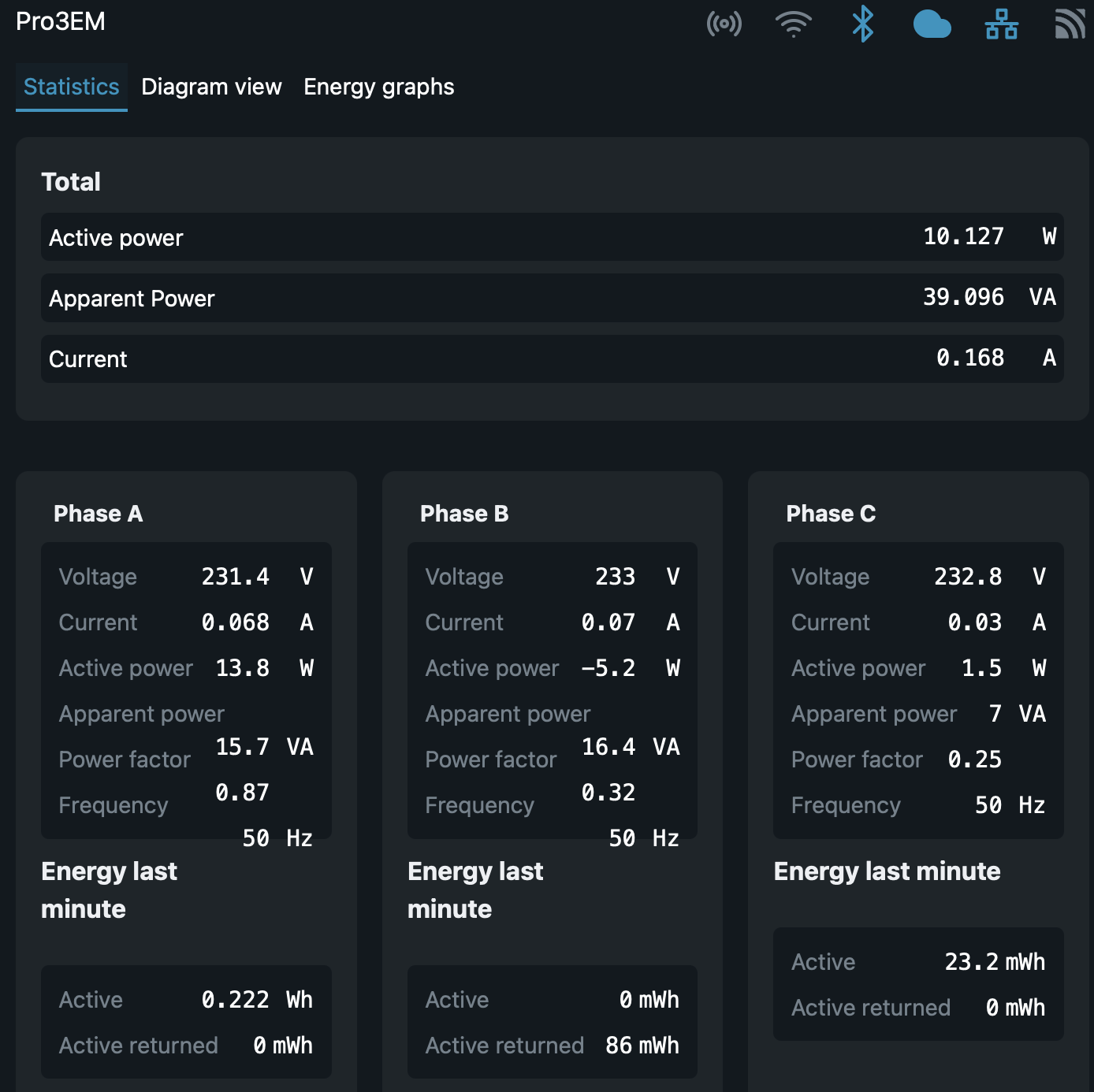Click Phase B Active returned energy value
1094x1092 pixels.
(642, 1046)
